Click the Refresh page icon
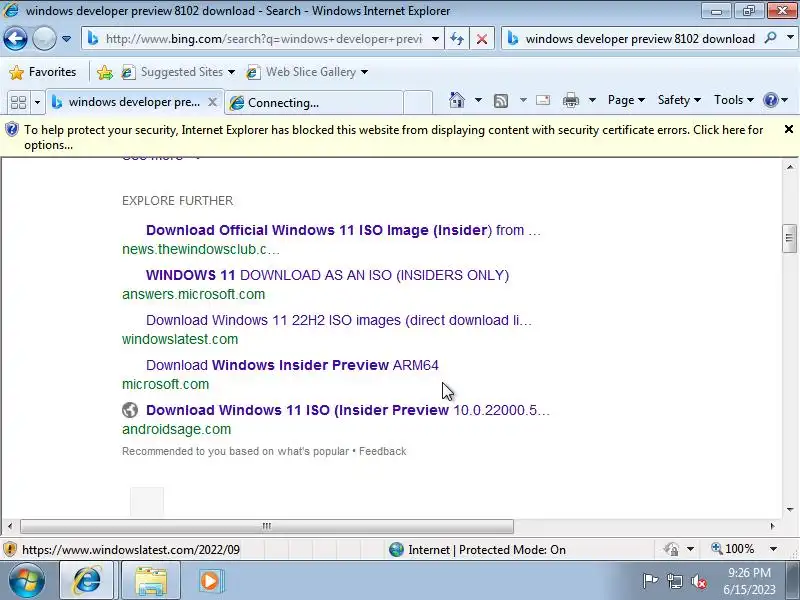The image size is (800, 600). [457, 39]
